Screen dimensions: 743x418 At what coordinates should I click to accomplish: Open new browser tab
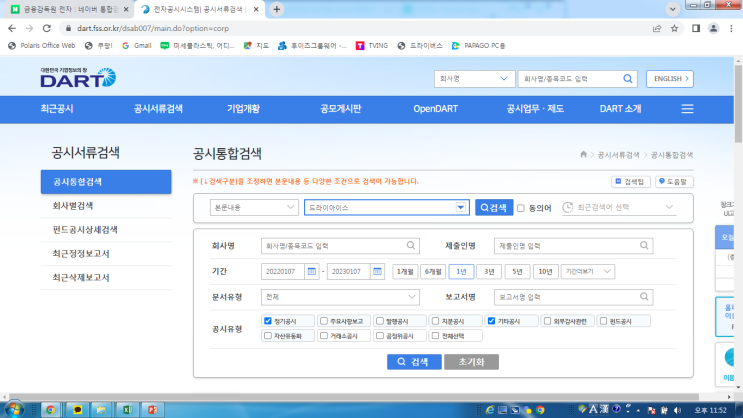point(277,9)
